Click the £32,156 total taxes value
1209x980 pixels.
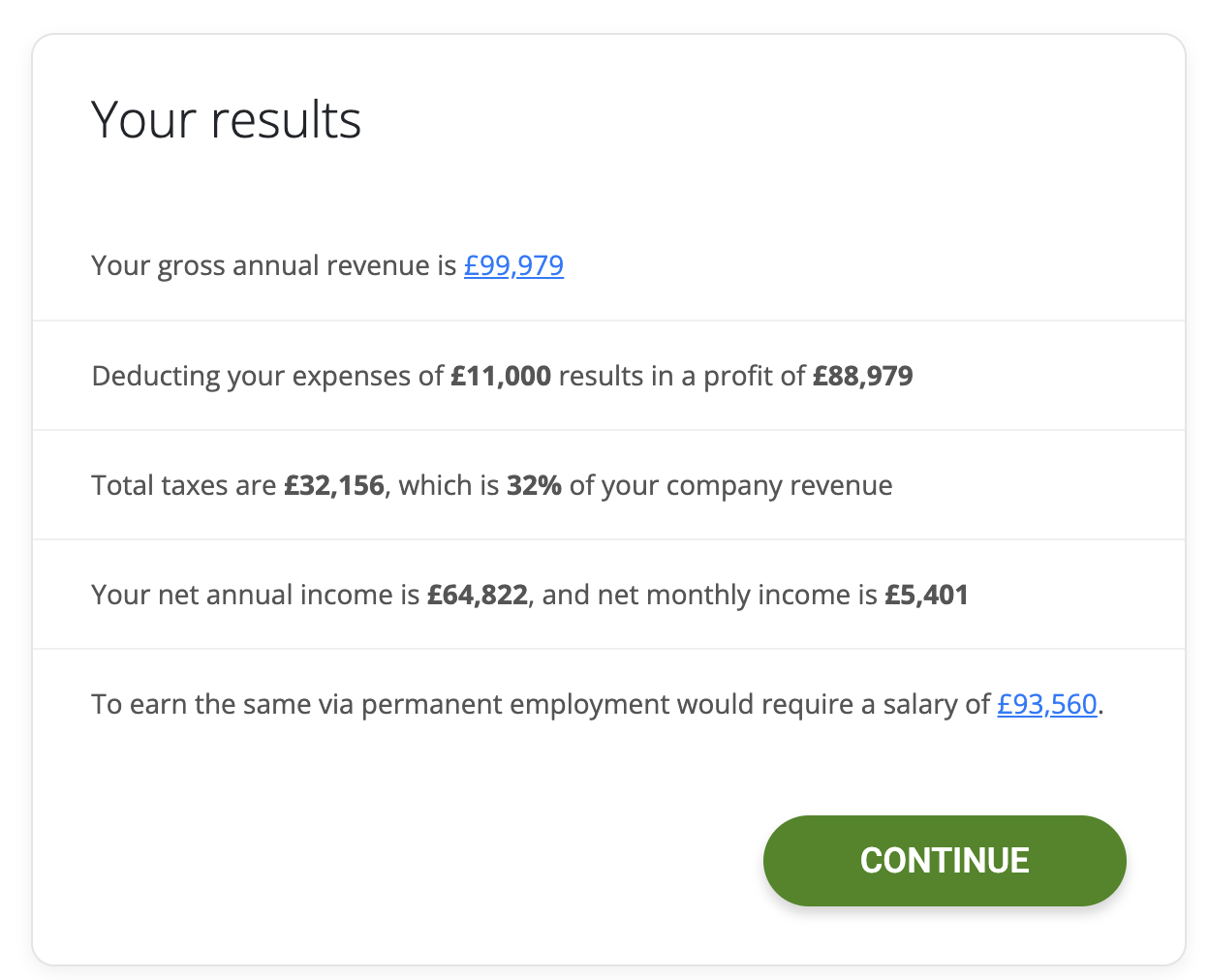tap(334, 485)
